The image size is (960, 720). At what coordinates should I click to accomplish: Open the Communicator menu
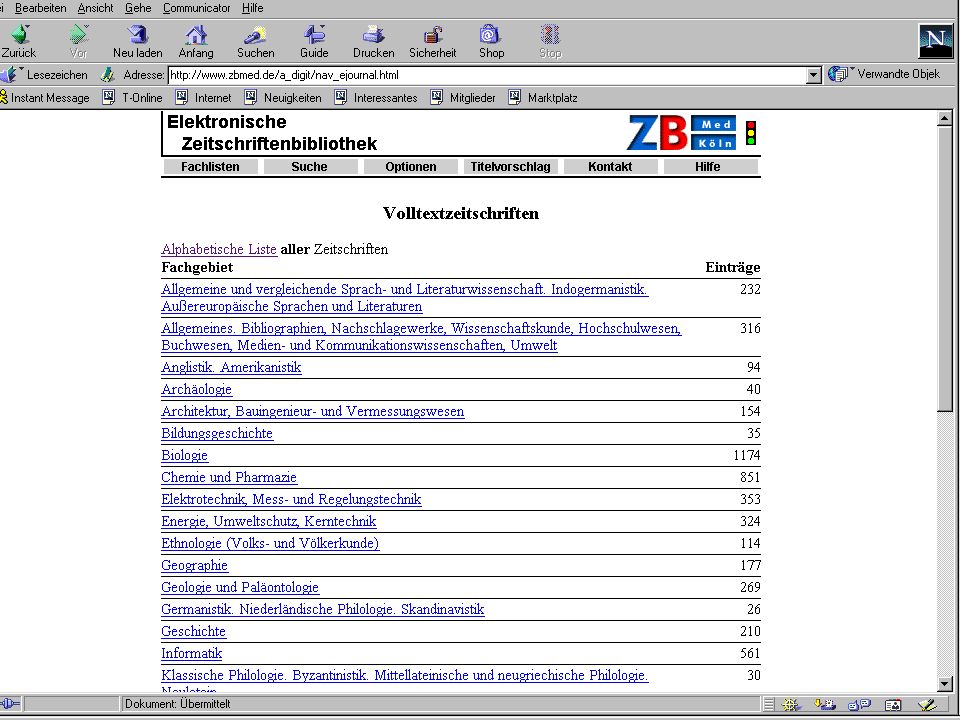(197, 8)
